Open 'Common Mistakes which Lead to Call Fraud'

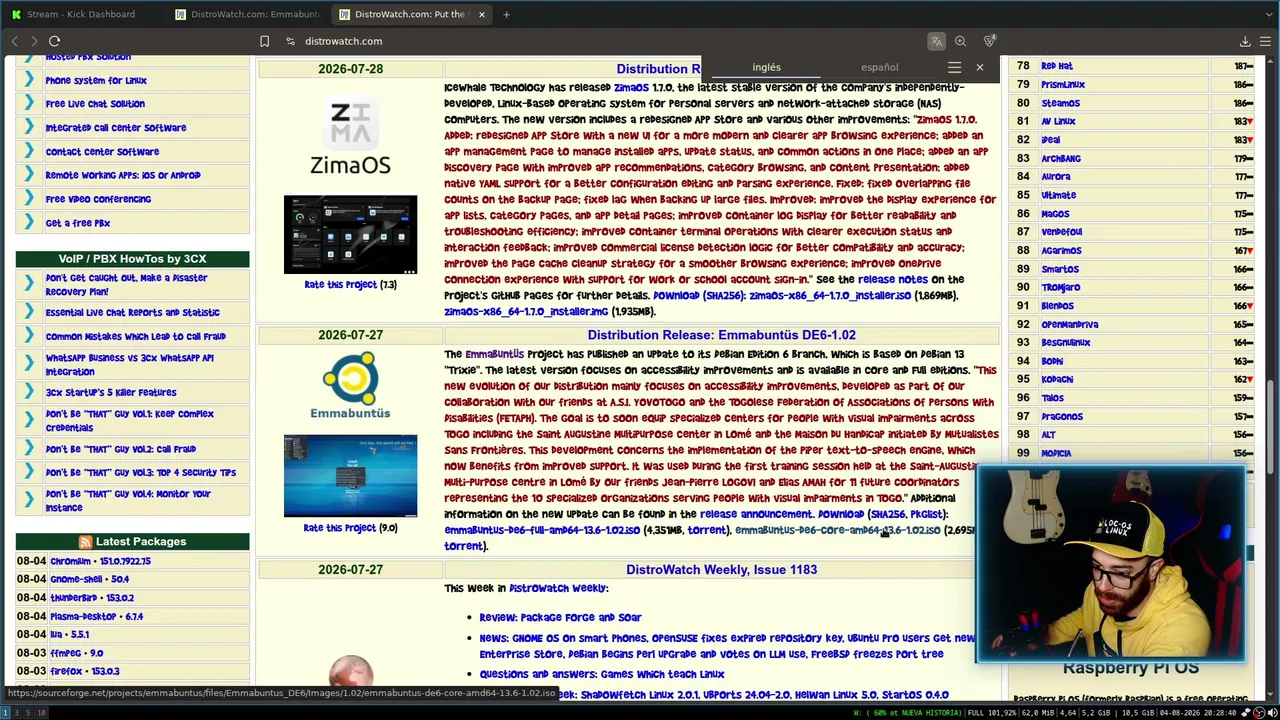[135, 337]
